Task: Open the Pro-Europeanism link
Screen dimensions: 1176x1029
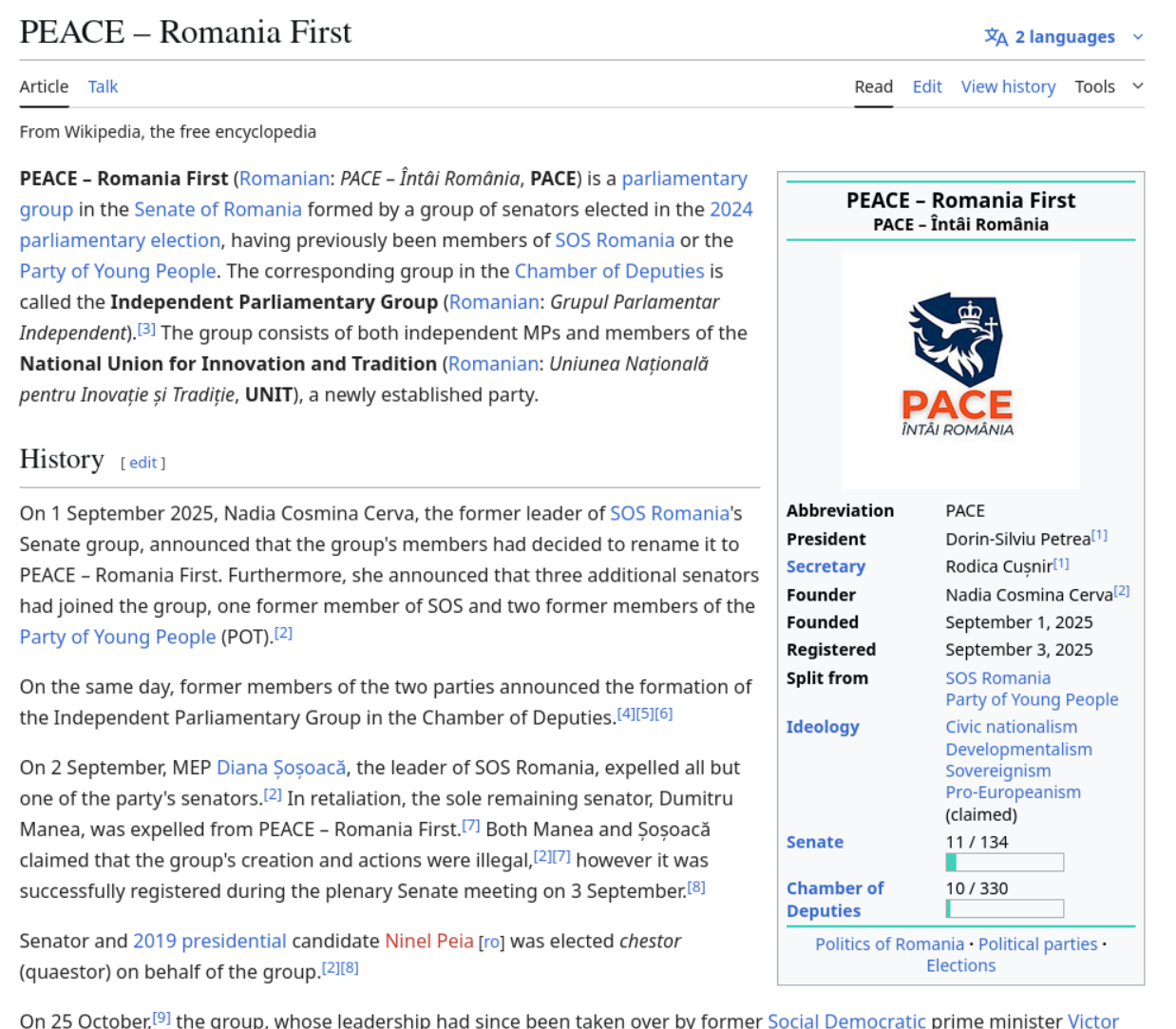Action: click(x=1013, y=792)
